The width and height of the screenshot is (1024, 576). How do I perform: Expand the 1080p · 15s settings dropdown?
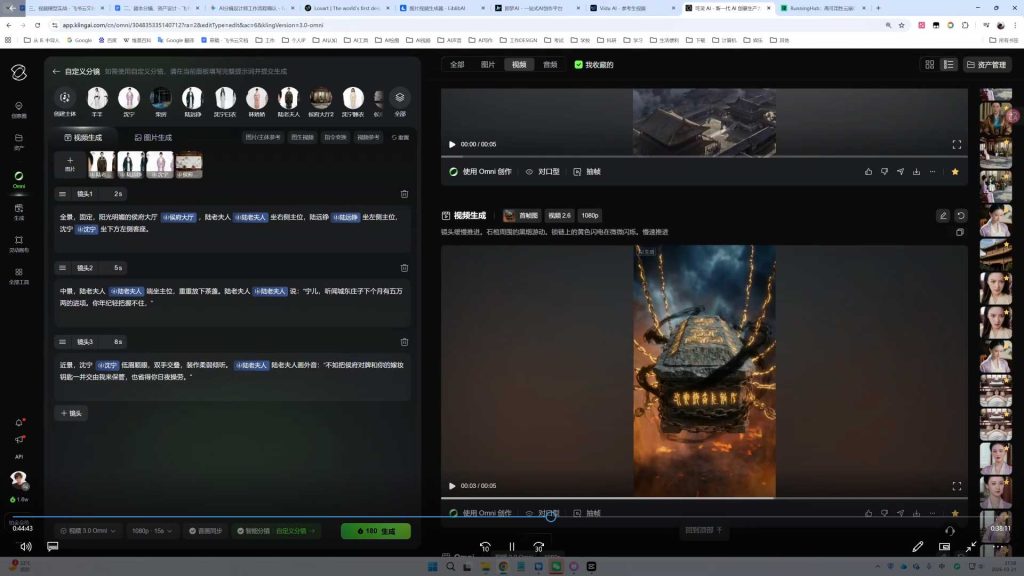[153, 531]
